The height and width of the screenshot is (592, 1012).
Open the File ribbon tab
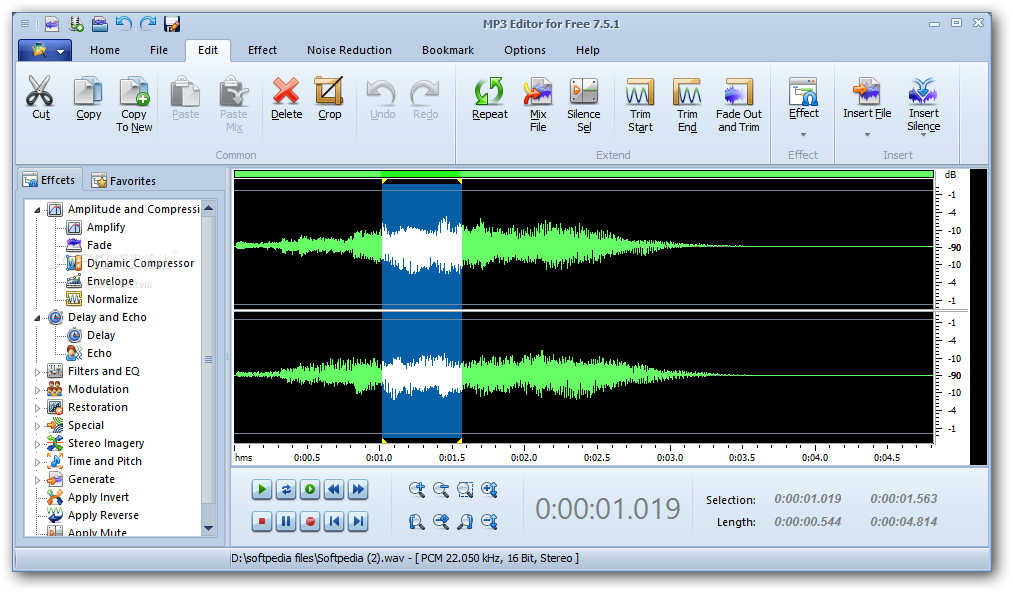(x=159, y=50)
